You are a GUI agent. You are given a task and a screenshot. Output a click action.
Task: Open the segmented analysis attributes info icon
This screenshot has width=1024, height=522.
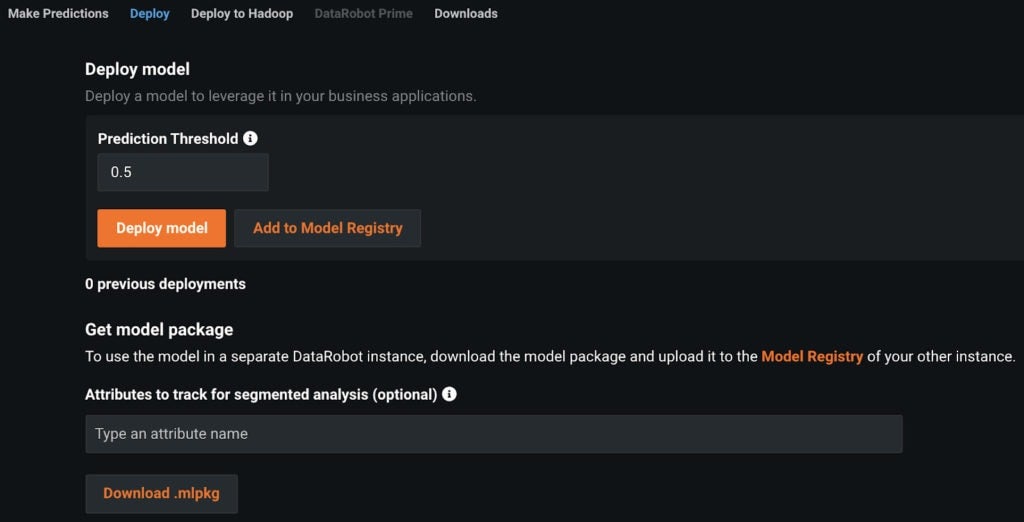coord(449,395)
